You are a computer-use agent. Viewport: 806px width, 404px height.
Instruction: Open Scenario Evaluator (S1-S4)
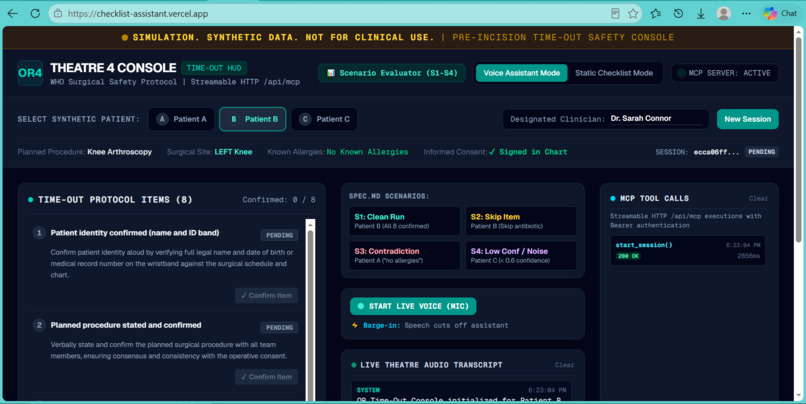pyautogui.click(x=392, y=73)
